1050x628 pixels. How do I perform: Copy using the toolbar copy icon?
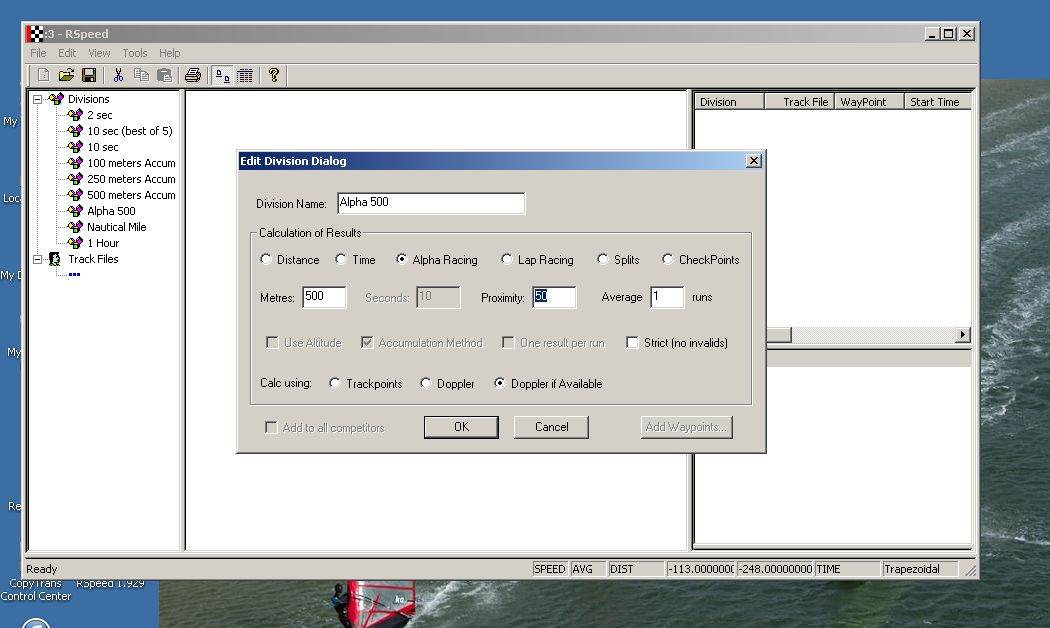pyautogui.click(x=139, y=74)
